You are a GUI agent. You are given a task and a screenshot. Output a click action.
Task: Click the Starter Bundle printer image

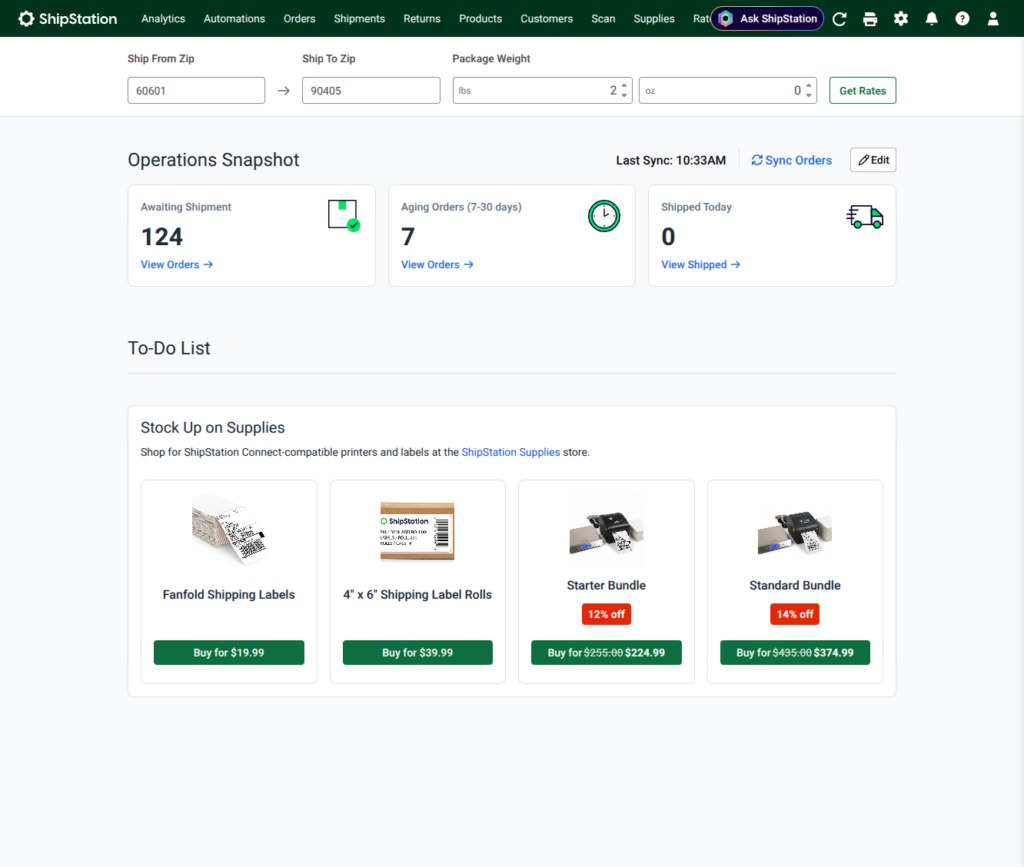606,529
